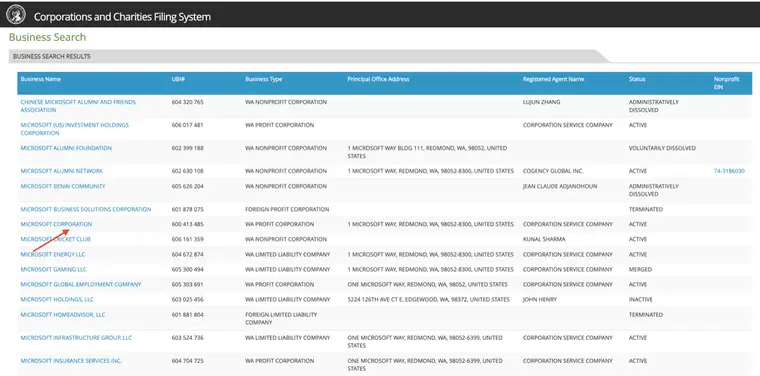Viewport: 760px width, 376px height.
Task: Click UBI number 600 413 485
Action: tap(188, 224)
